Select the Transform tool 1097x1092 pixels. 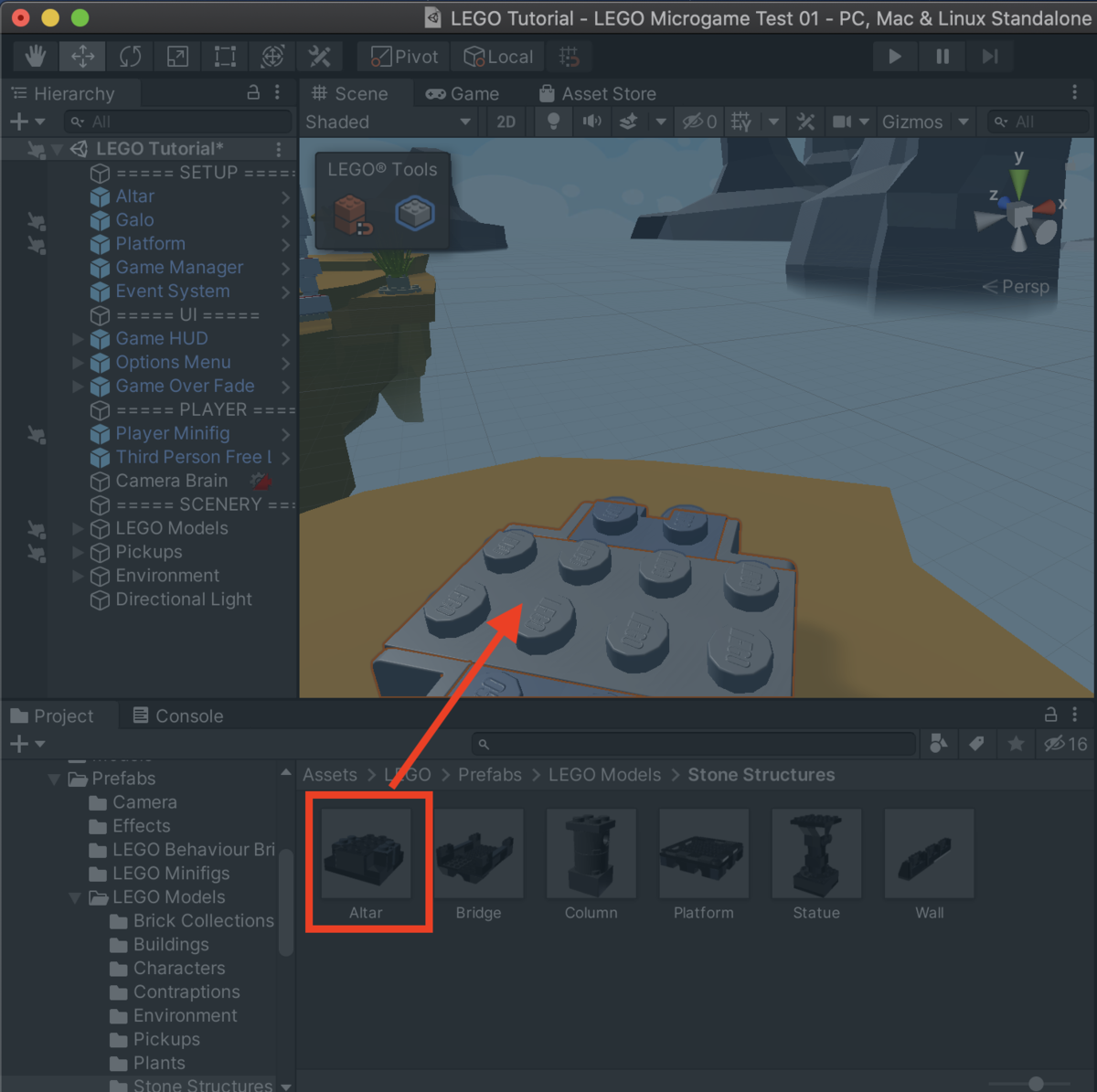click(x=272, y=57)
